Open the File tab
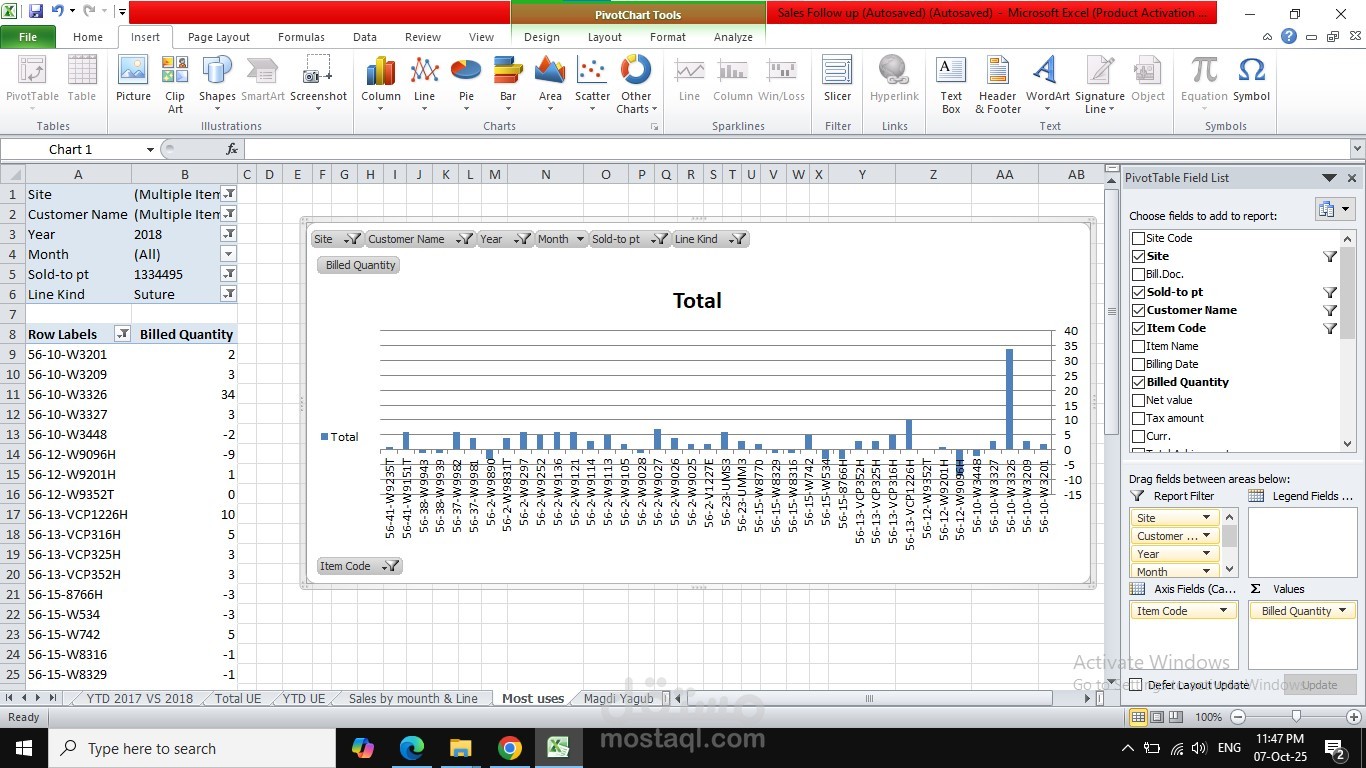Image resolution: width=1366 pixels, height=768 pixels. 28,37
